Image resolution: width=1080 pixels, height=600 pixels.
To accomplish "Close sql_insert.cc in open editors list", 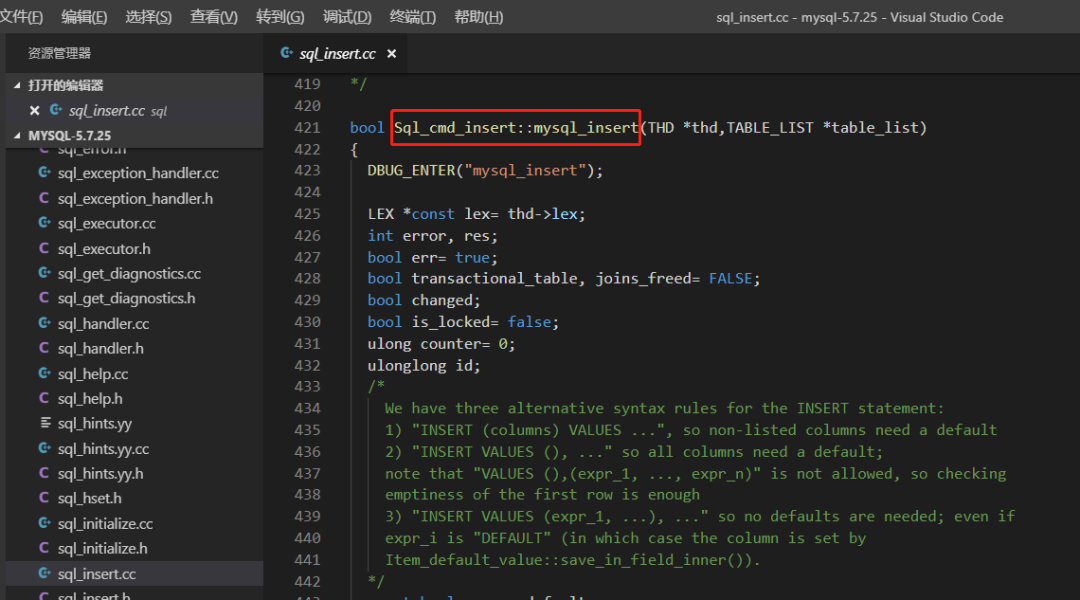I will pos(34,110).
